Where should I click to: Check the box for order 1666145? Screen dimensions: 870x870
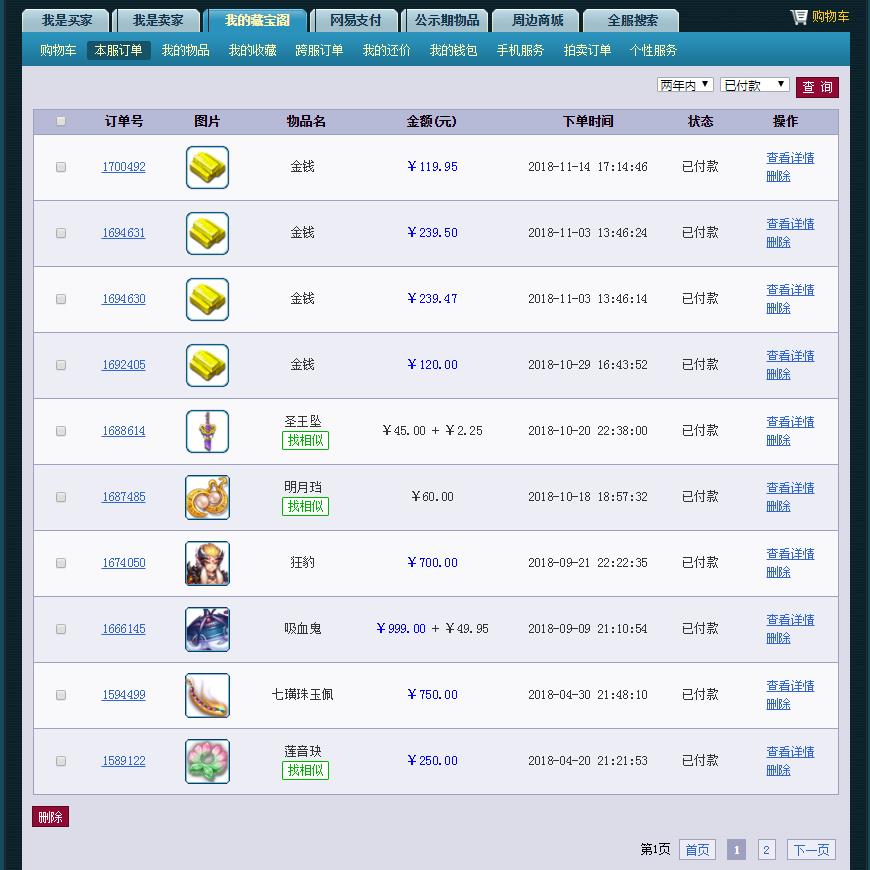point(61,629)
